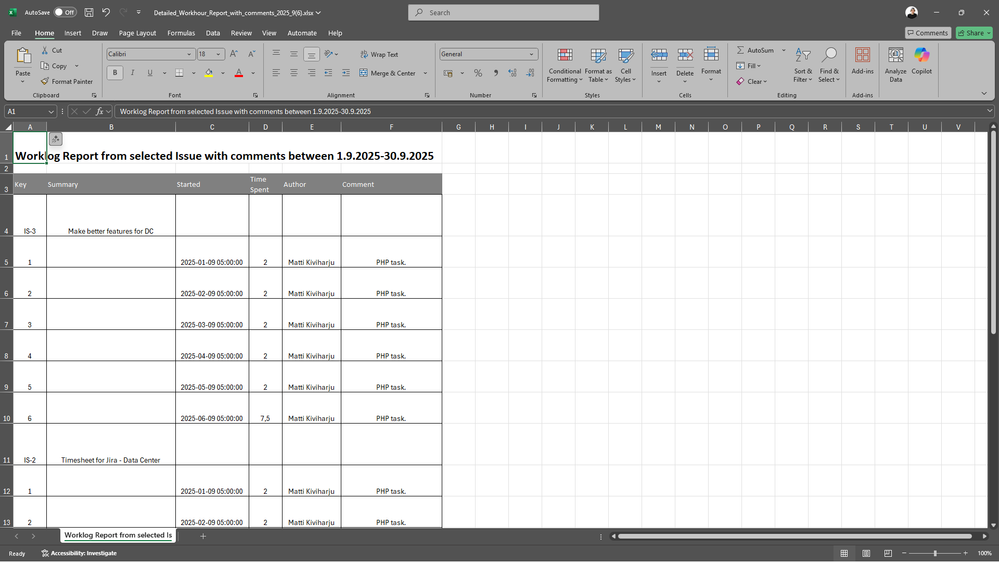Viewport: 999px width, 562px height.
Task: Switch to the Page Layout tab
Action: (x=137, y=33)
